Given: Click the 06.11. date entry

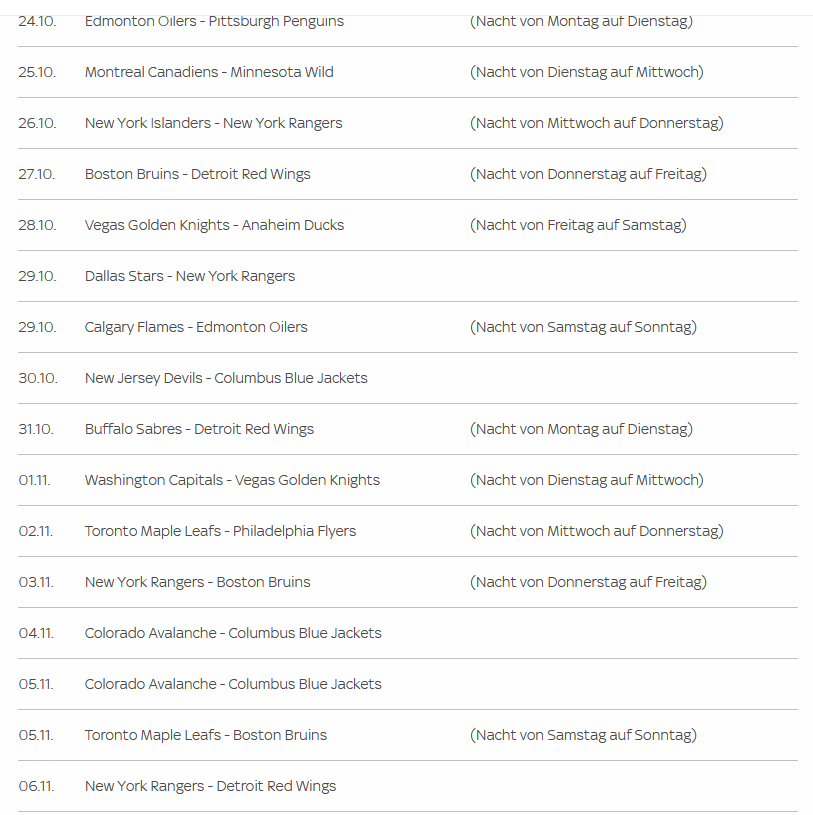Looking at the screenshot, I should click(x=36, y=786).
